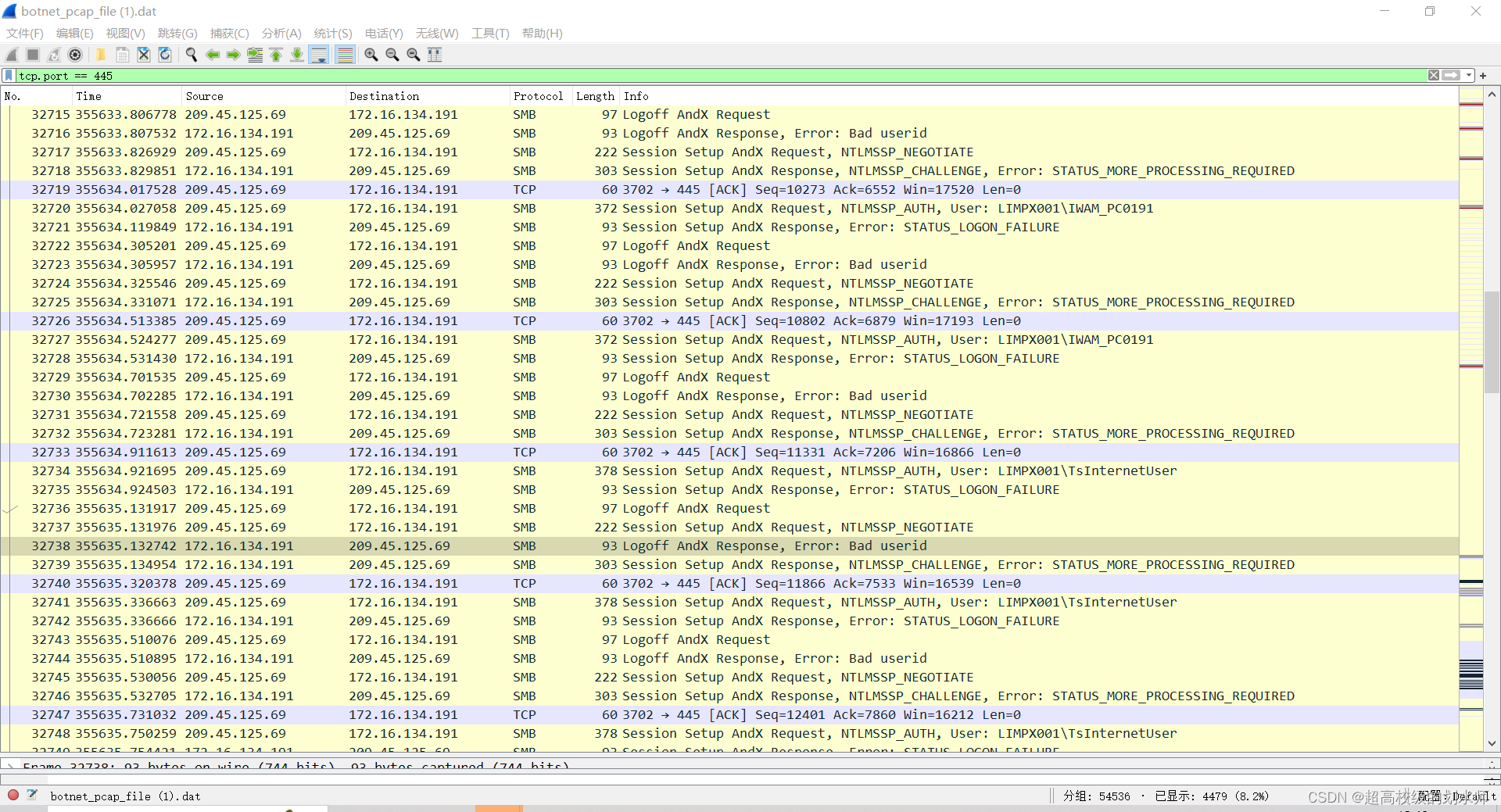Sort by the Info column header
The width and height of the screenshot is (1501, 812).
click(x=1039, y=96)
